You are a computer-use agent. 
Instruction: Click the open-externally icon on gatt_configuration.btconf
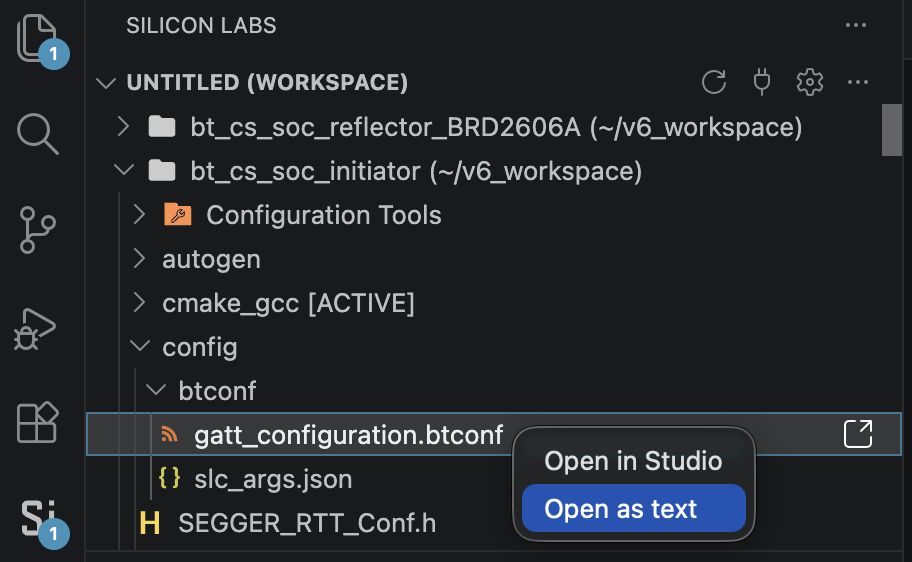[x=858, y=434]
